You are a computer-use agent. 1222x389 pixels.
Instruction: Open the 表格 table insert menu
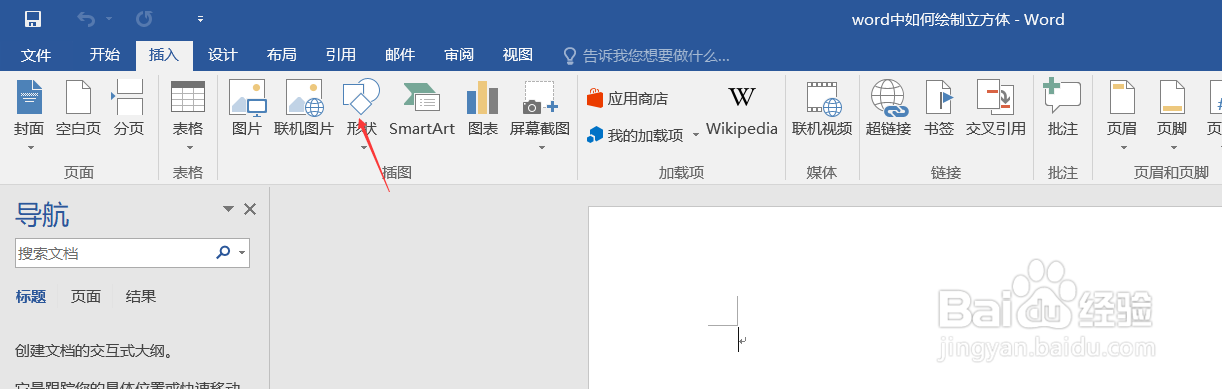click(187, 115)
